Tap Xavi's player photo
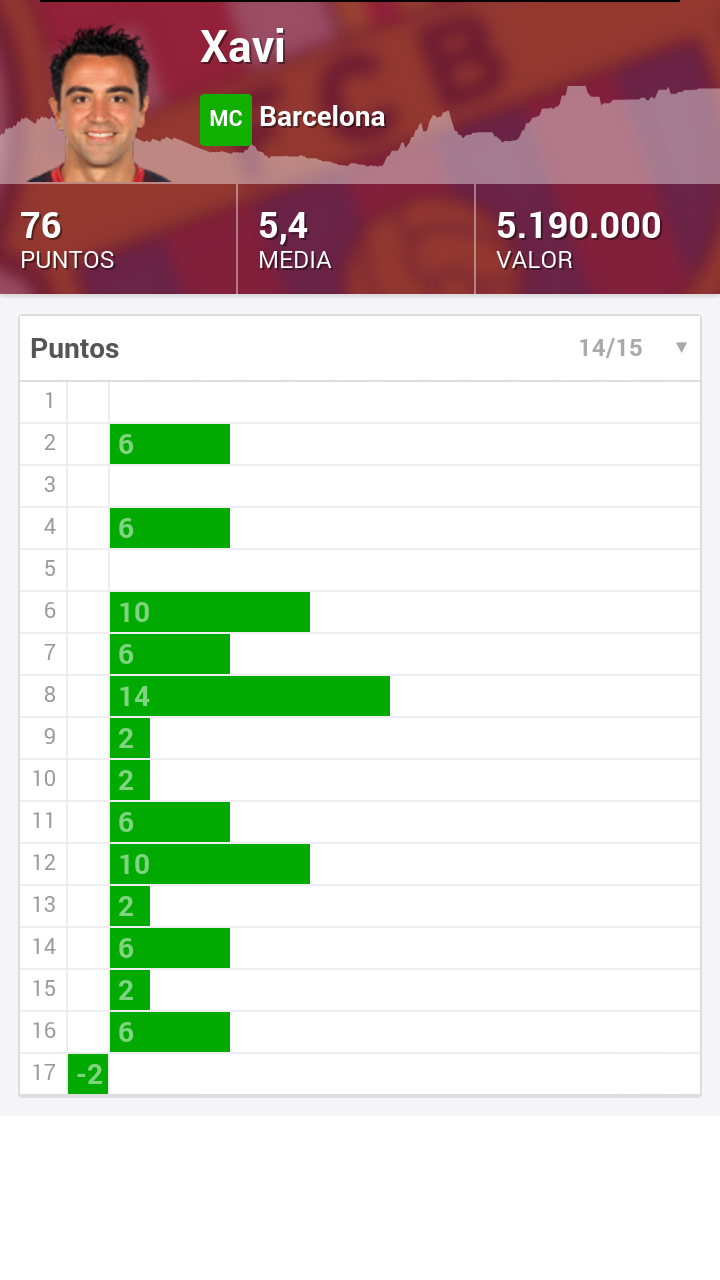This screenshot has height=1280, width=720. pos(100,105)
